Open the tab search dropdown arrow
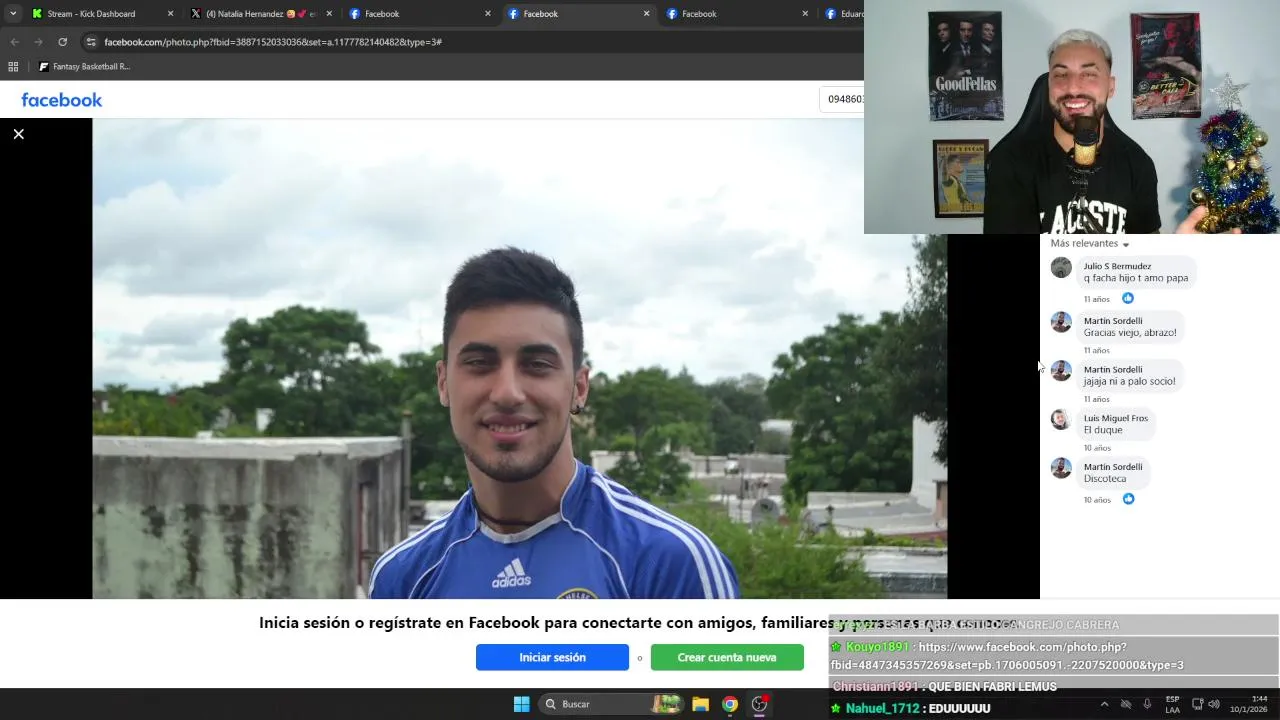Screen dimensions: 1280x720 [x=13, y=14]
